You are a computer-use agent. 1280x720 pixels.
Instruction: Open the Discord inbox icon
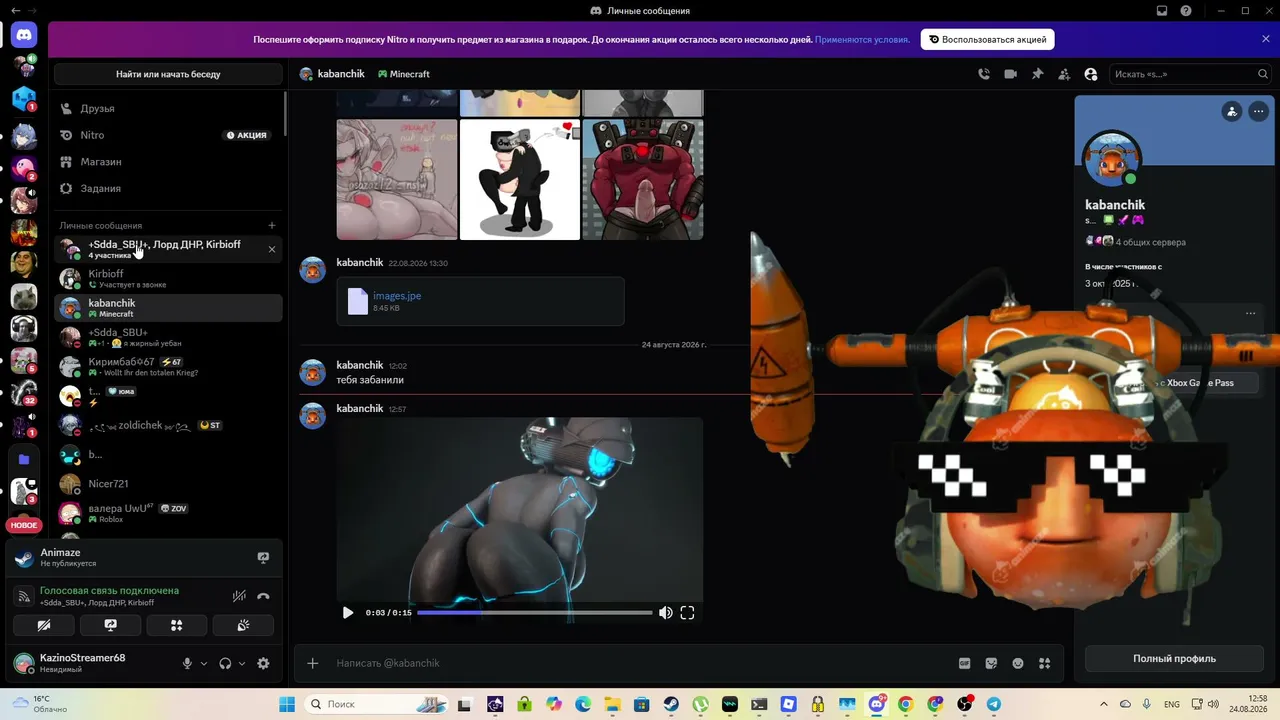1162,11
